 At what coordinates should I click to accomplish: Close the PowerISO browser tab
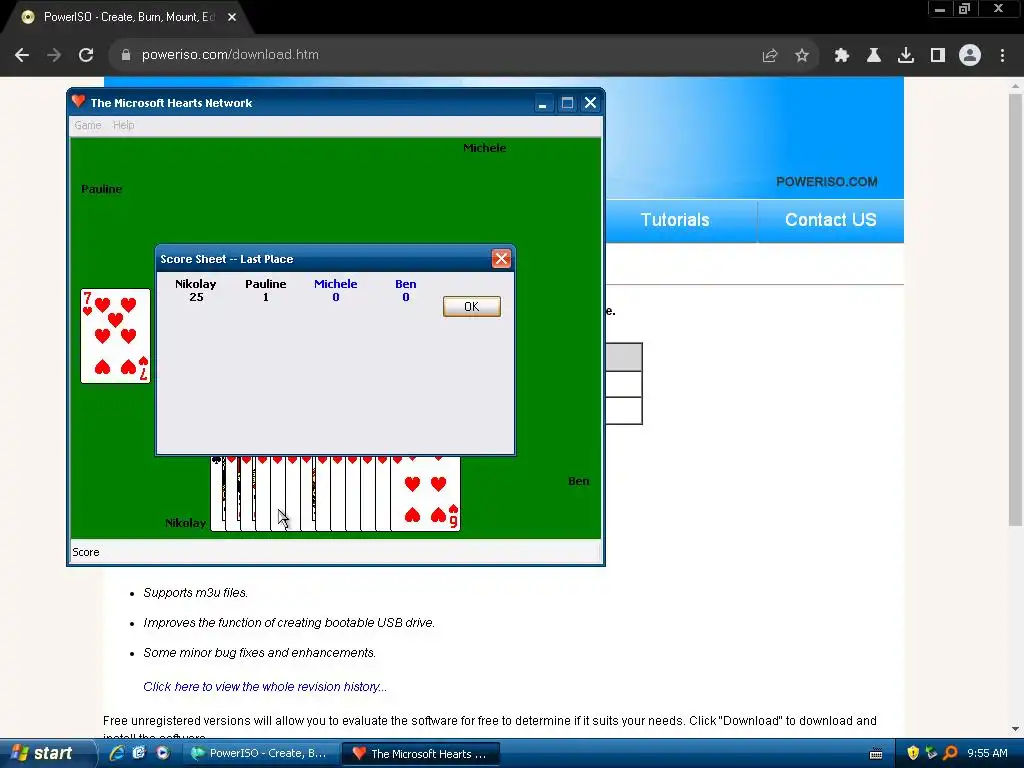pos(232,17)
